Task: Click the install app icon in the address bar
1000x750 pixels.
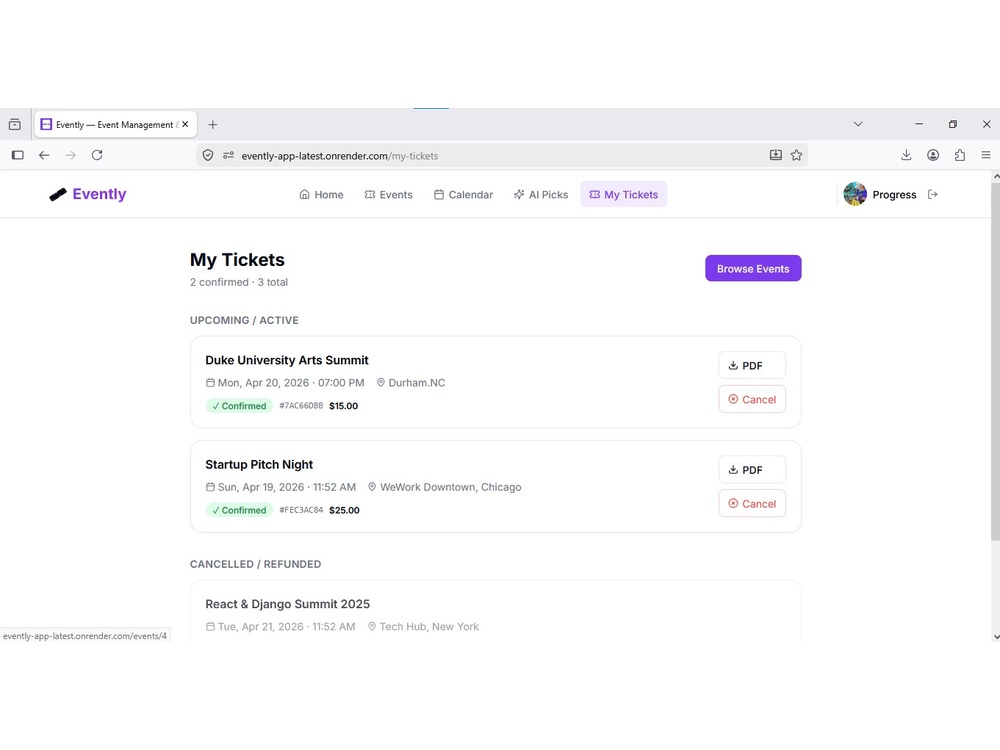Action: 776,155
